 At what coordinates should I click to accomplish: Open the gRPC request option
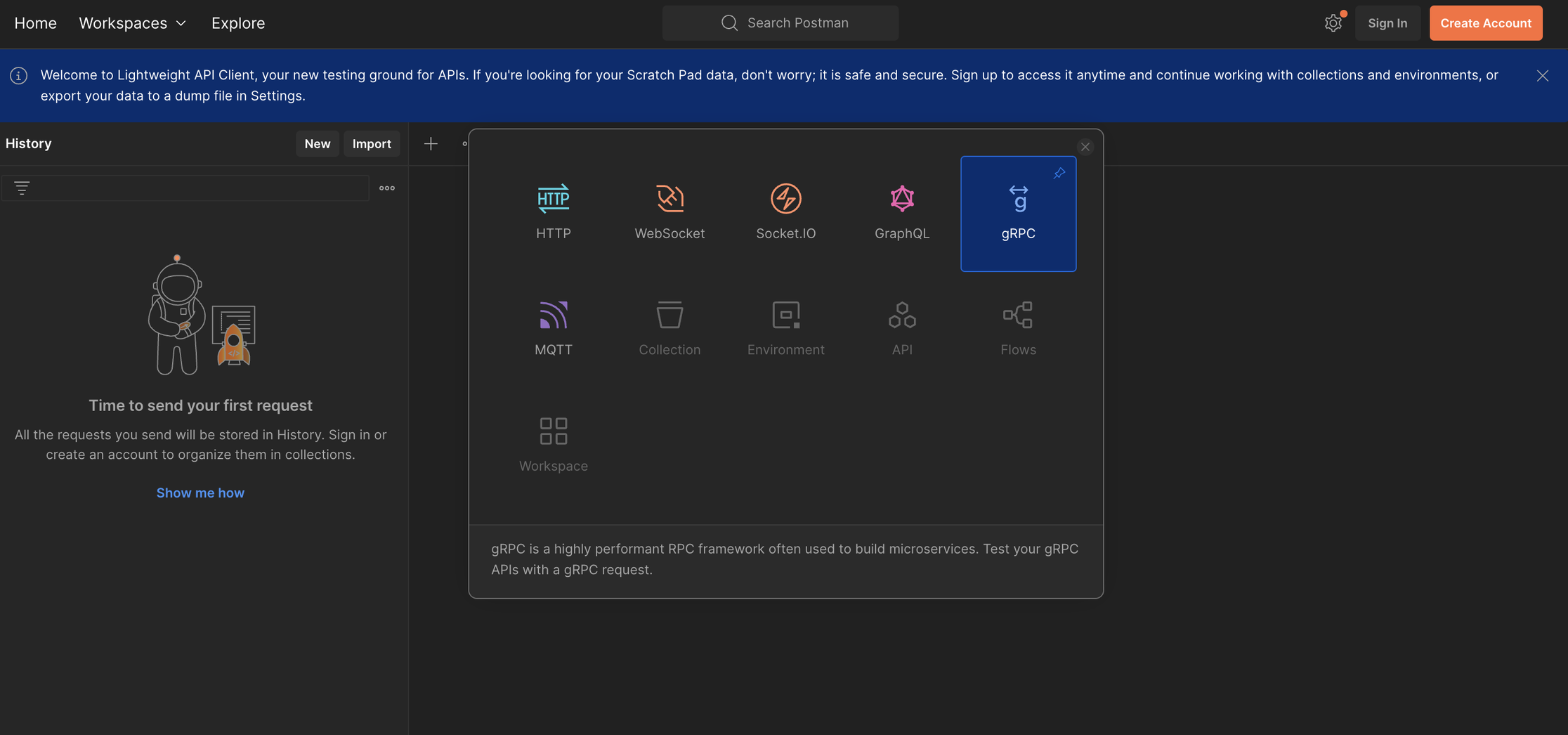point(1018,214)
